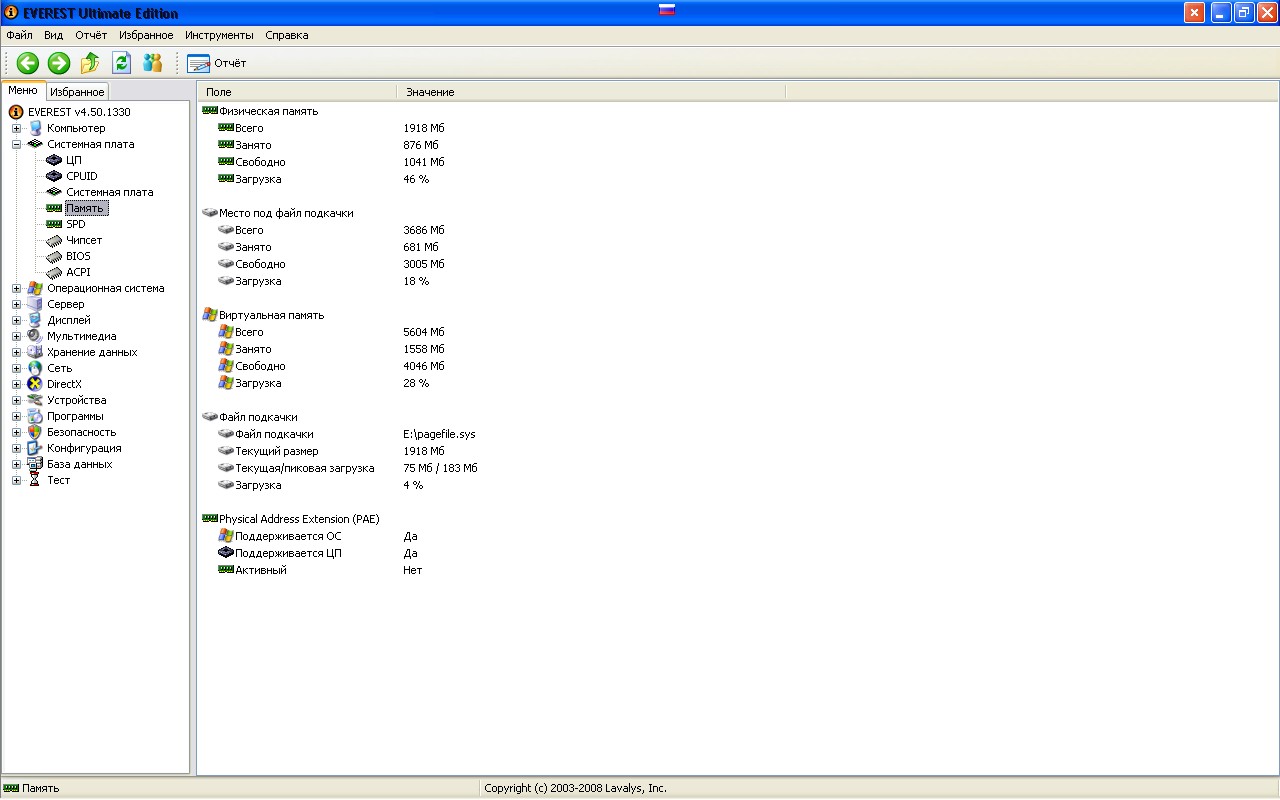The height and width of the screenshot is (800, 1280).
Task: Select EVEREST v4.50.1330 root node
Action: pos(79,112)
